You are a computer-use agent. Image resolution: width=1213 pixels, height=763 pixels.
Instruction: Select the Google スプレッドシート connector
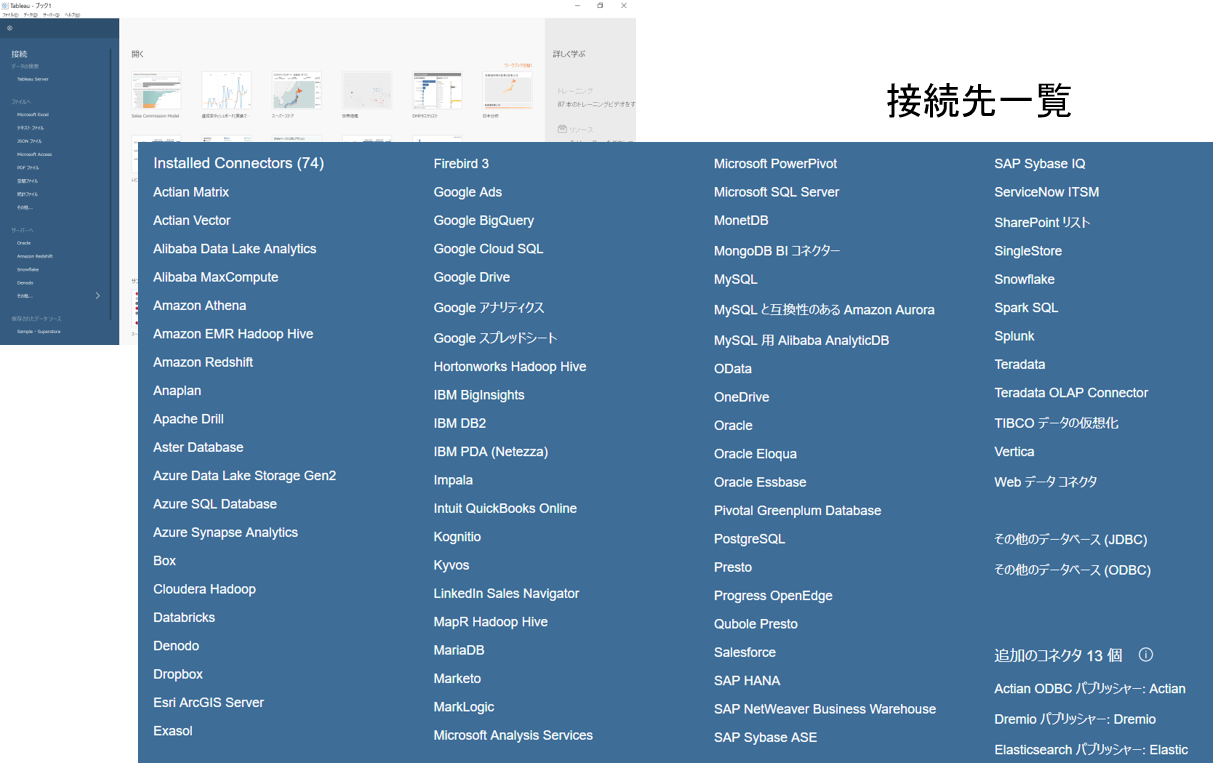tap(496, 338)
